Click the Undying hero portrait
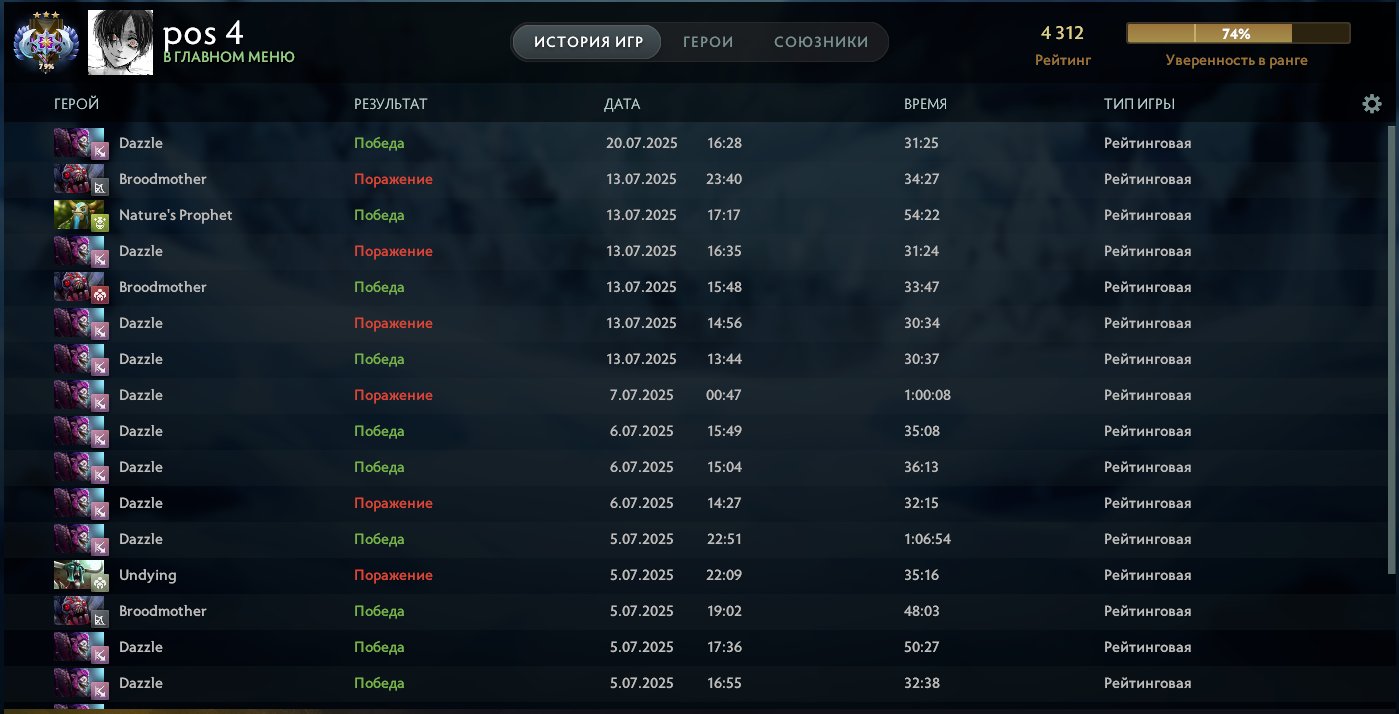Screen dimensions: 1399x714 [80, 575]
